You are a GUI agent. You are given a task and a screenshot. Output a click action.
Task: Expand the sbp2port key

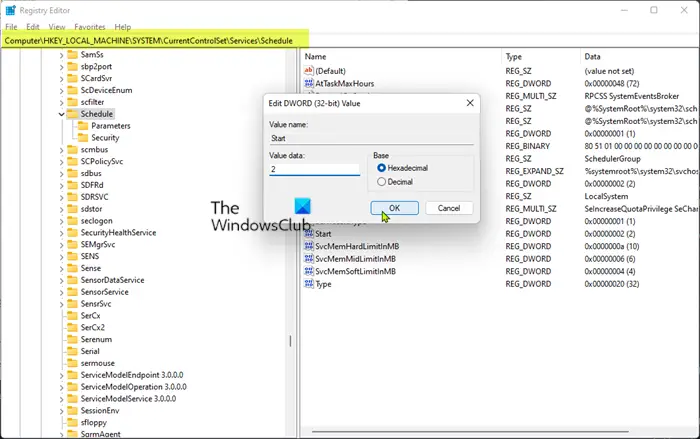click(62, 67)
